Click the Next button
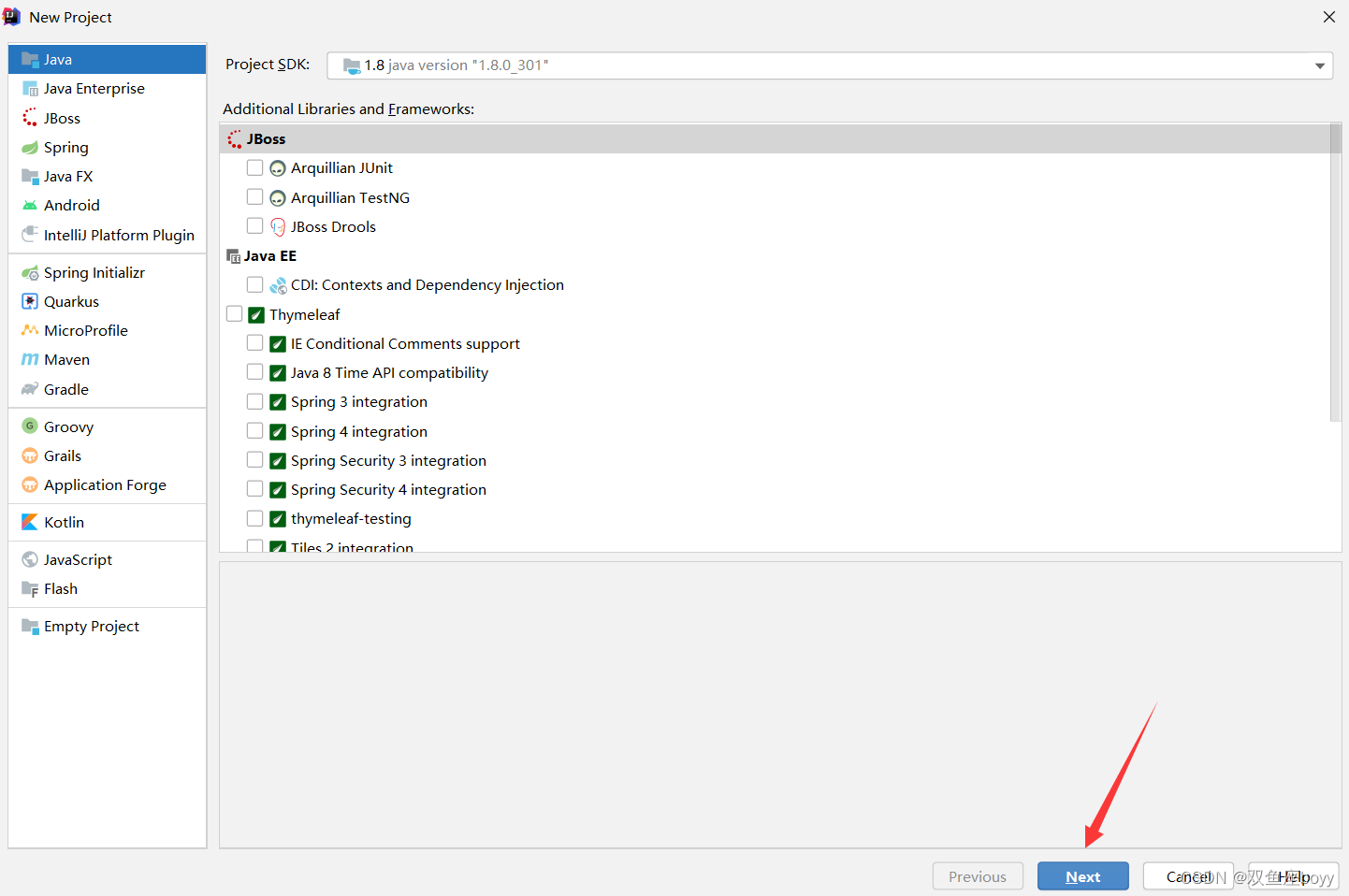The height and width of the screenshot is (896, 1349). coord(1082,876)
